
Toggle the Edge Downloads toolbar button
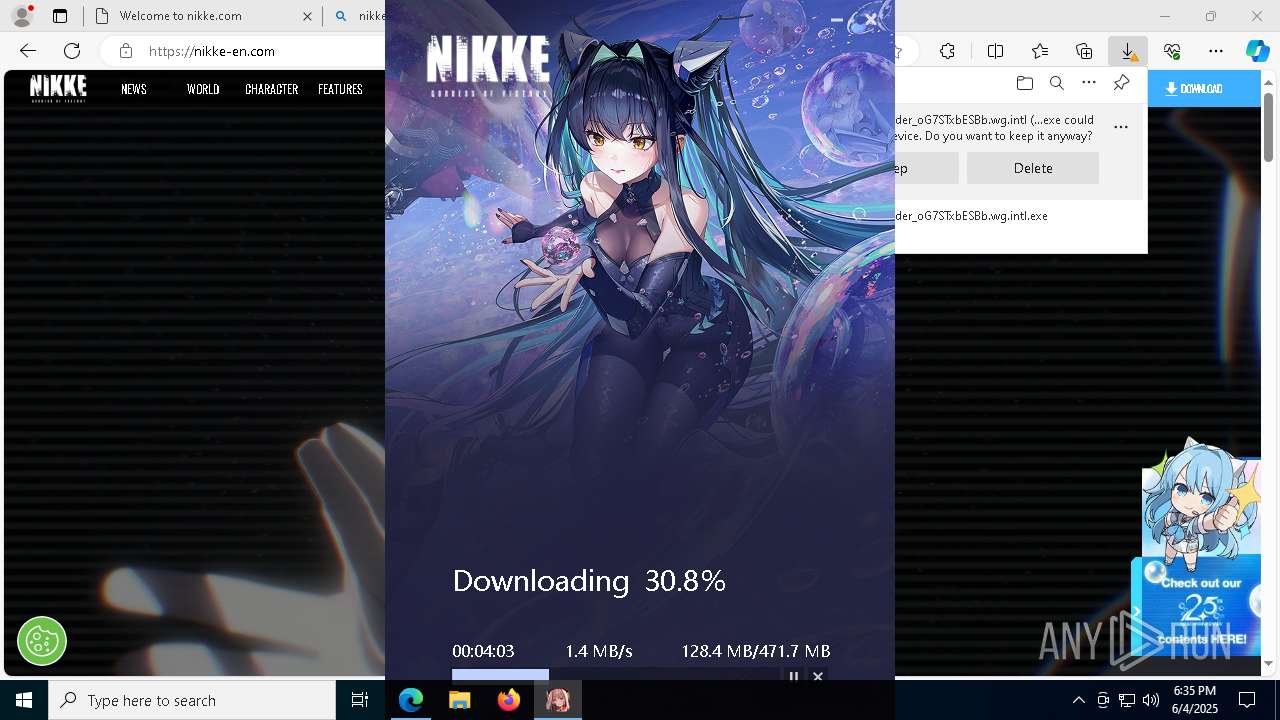[1128, 51]
